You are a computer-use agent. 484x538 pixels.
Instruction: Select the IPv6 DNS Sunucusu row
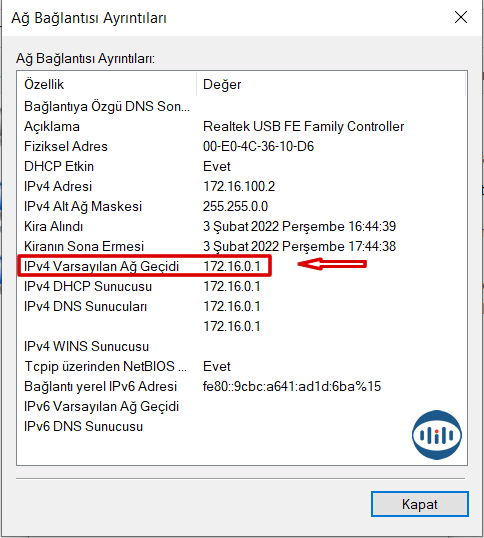tap(242, 426)
